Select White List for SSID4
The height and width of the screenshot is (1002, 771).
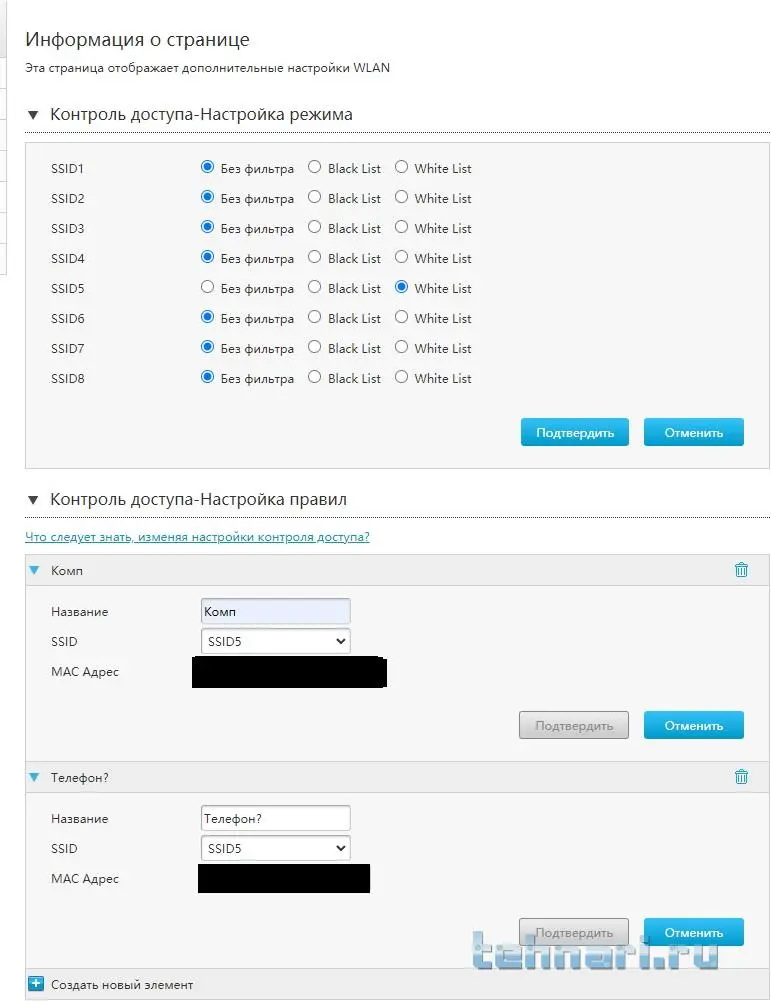401,257
